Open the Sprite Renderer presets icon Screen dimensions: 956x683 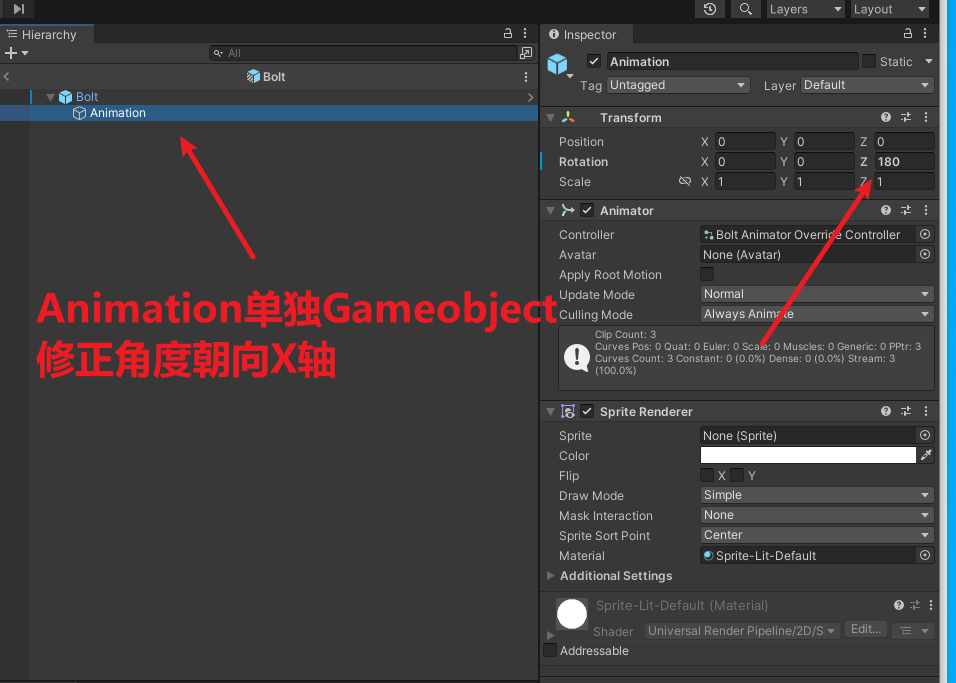coord(906,412)
